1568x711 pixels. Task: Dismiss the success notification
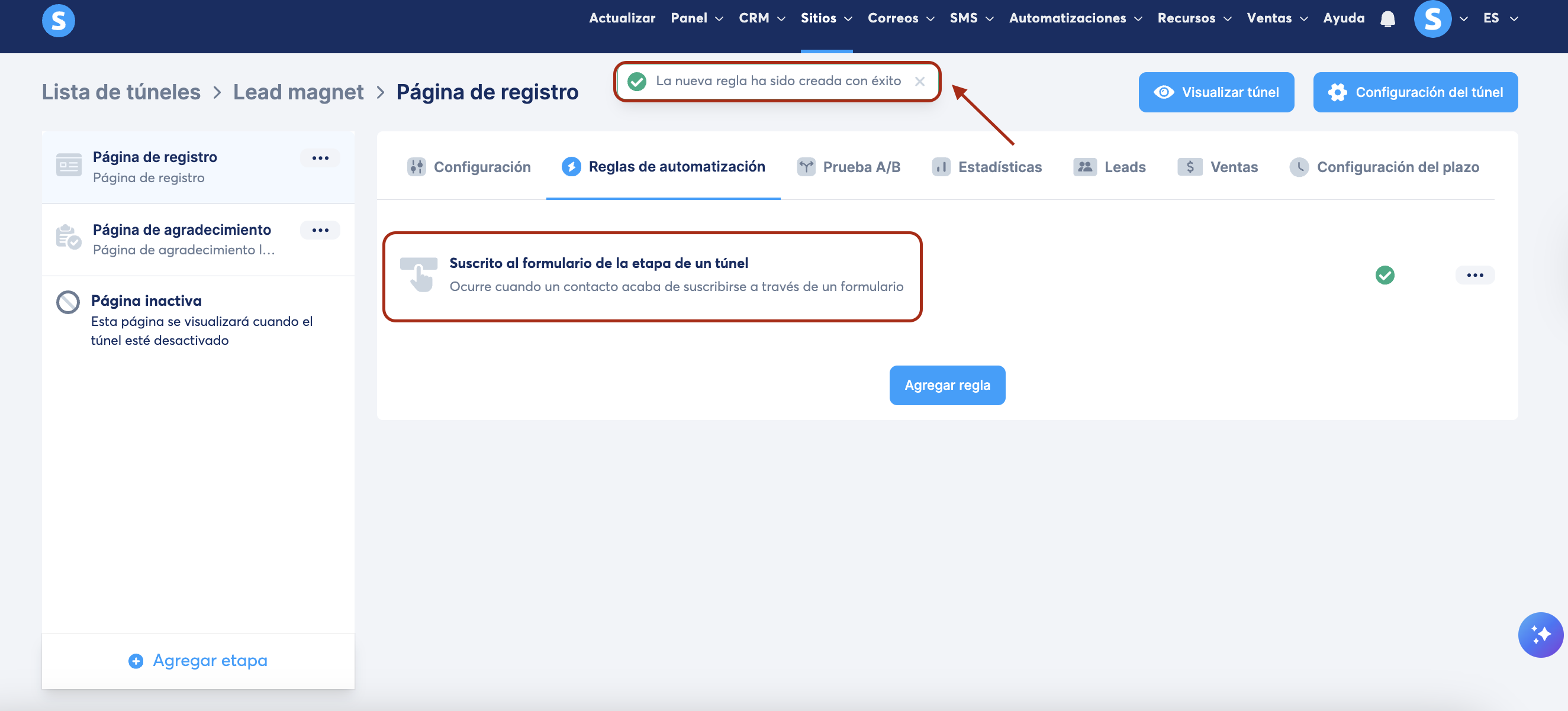(919, 82)
